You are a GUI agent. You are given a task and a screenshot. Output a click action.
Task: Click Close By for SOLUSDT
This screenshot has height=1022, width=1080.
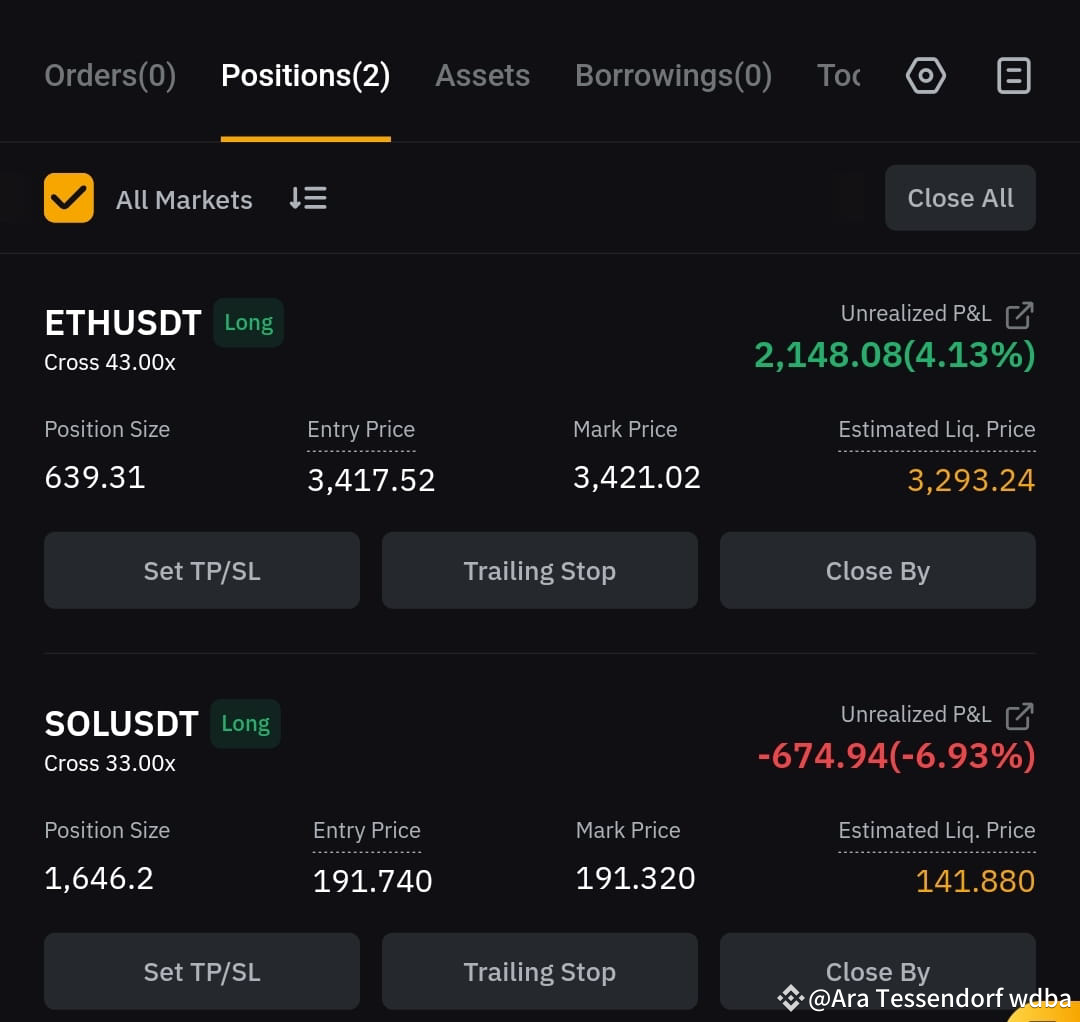point(877,971)
